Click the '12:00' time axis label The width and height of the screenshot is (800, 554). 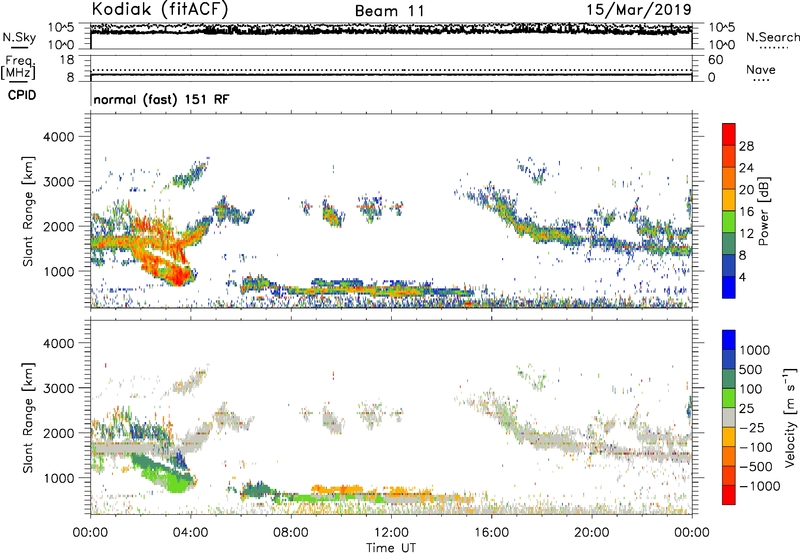[391, 533]
